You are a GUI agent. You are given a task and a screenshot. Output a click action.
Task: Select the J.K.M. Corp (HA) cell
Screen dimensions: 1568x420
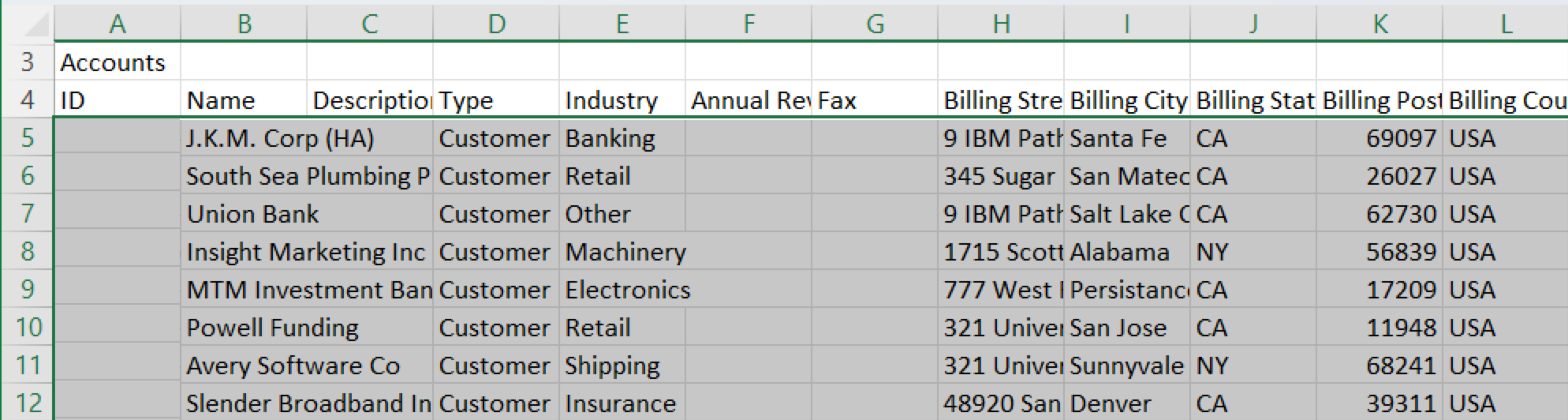click(280, 139)
